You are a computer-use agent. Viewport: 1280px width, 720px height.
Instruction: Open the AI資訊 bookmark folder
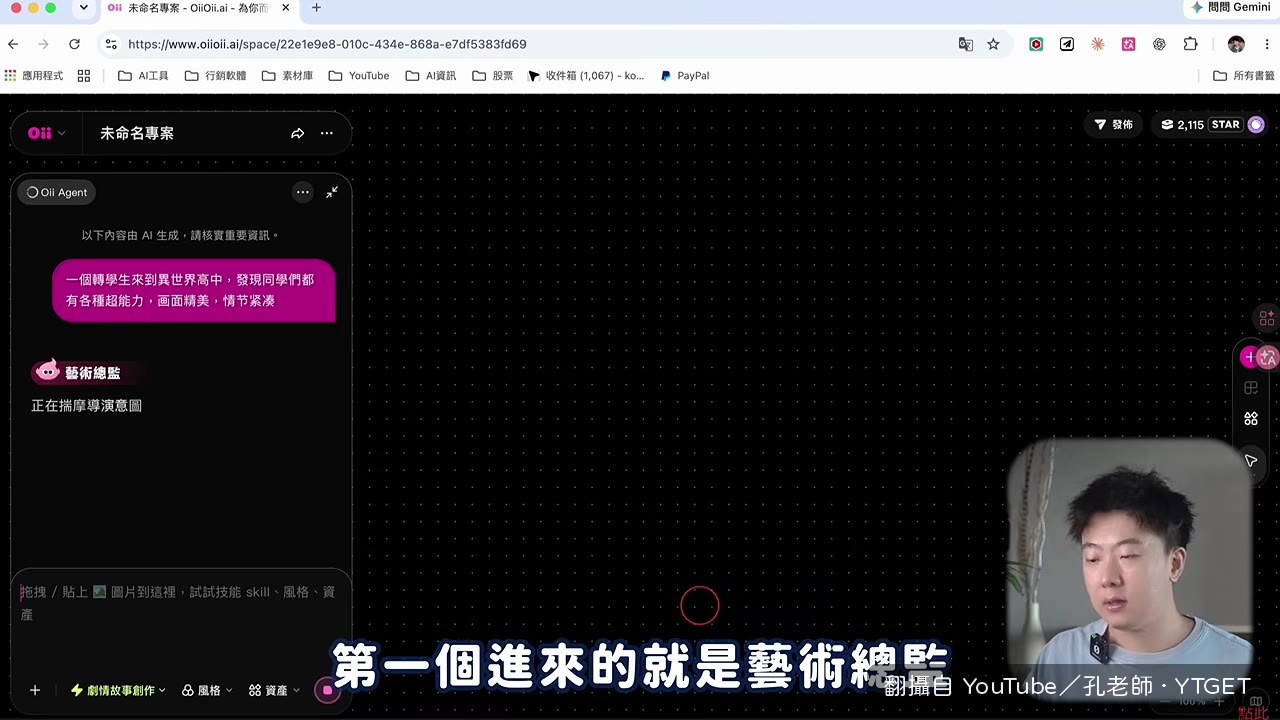(x=431, y=76)
